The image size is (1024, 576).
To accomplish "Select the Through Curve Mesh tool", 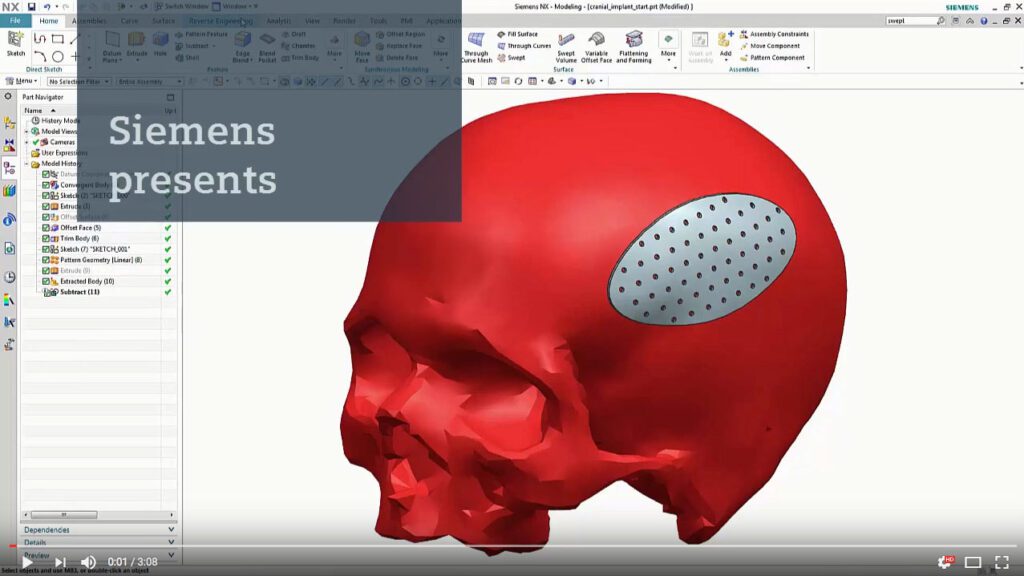I will coord(476,47).
